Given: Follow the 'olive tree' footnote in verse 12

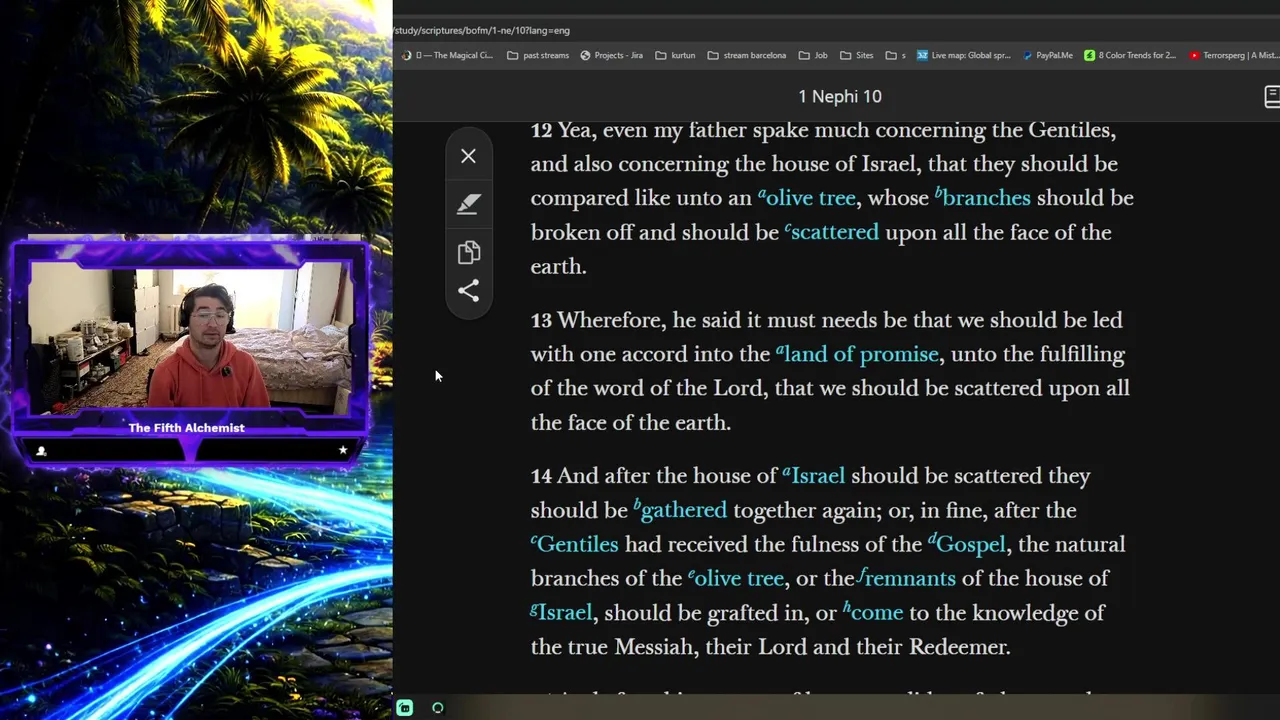Looking at the screenshot, I should tap(807, 198).
